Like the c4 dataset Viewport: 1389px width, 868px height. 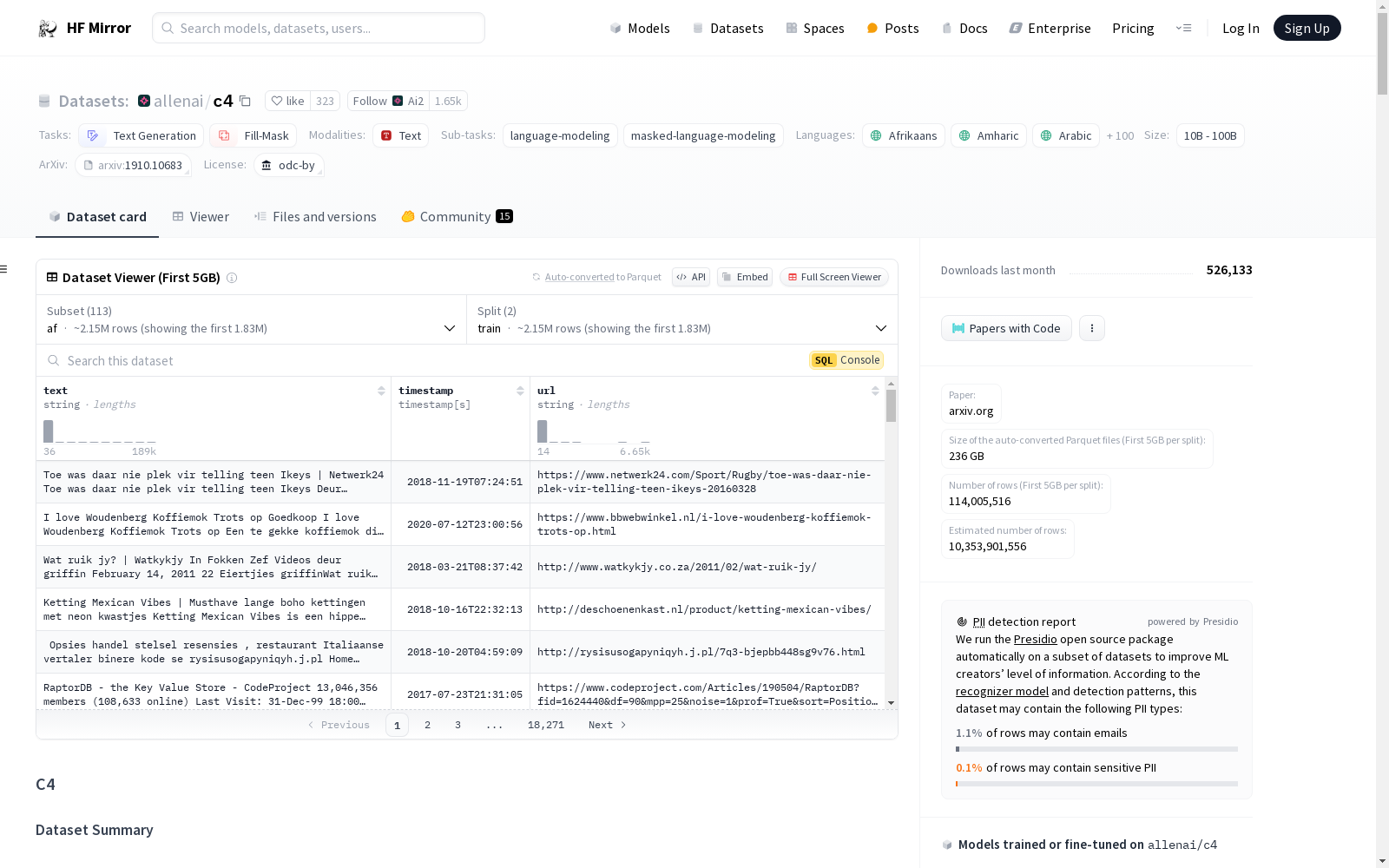(x=288, y=101)
